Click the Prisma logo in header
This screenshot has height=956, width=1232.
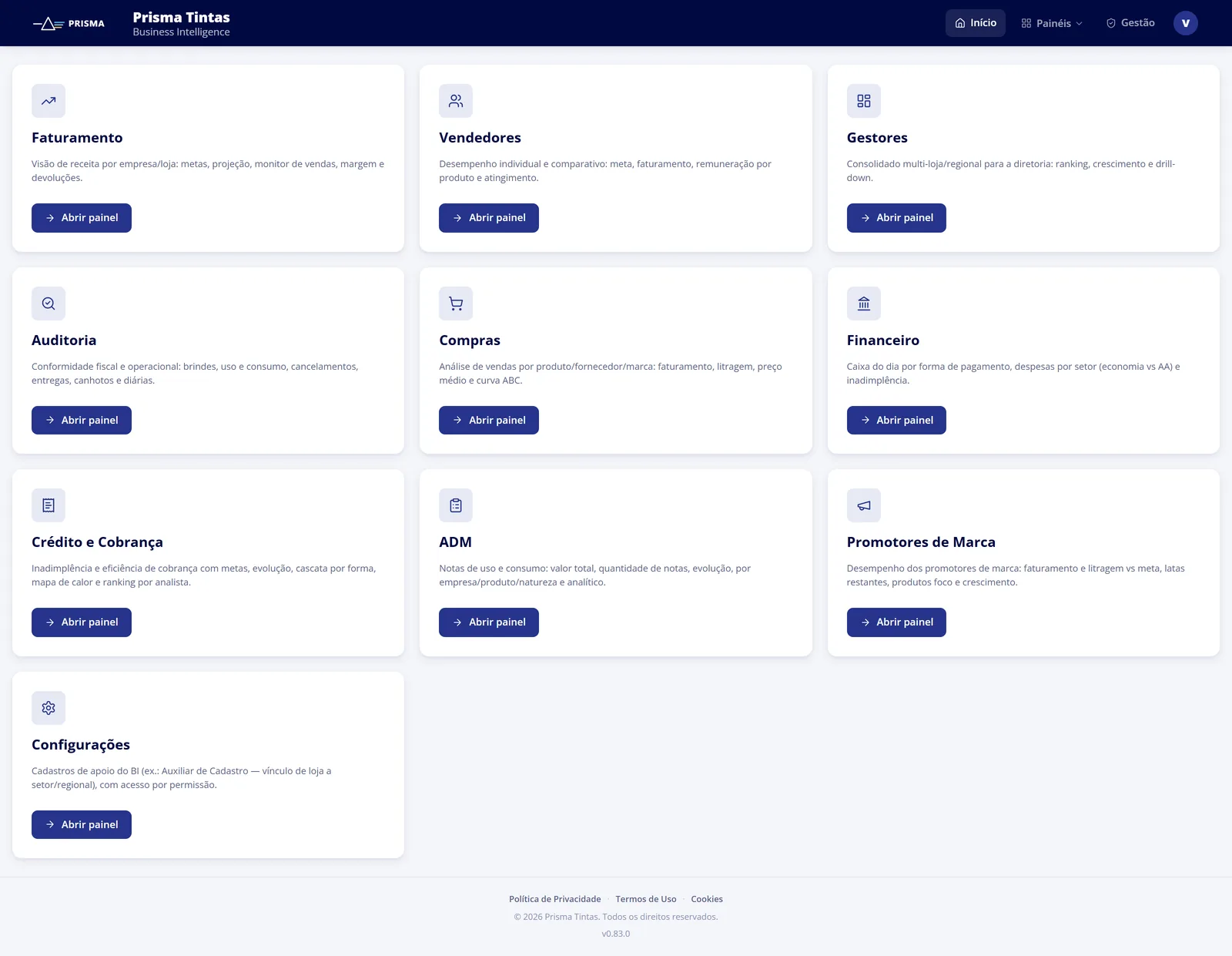point(69,24)
